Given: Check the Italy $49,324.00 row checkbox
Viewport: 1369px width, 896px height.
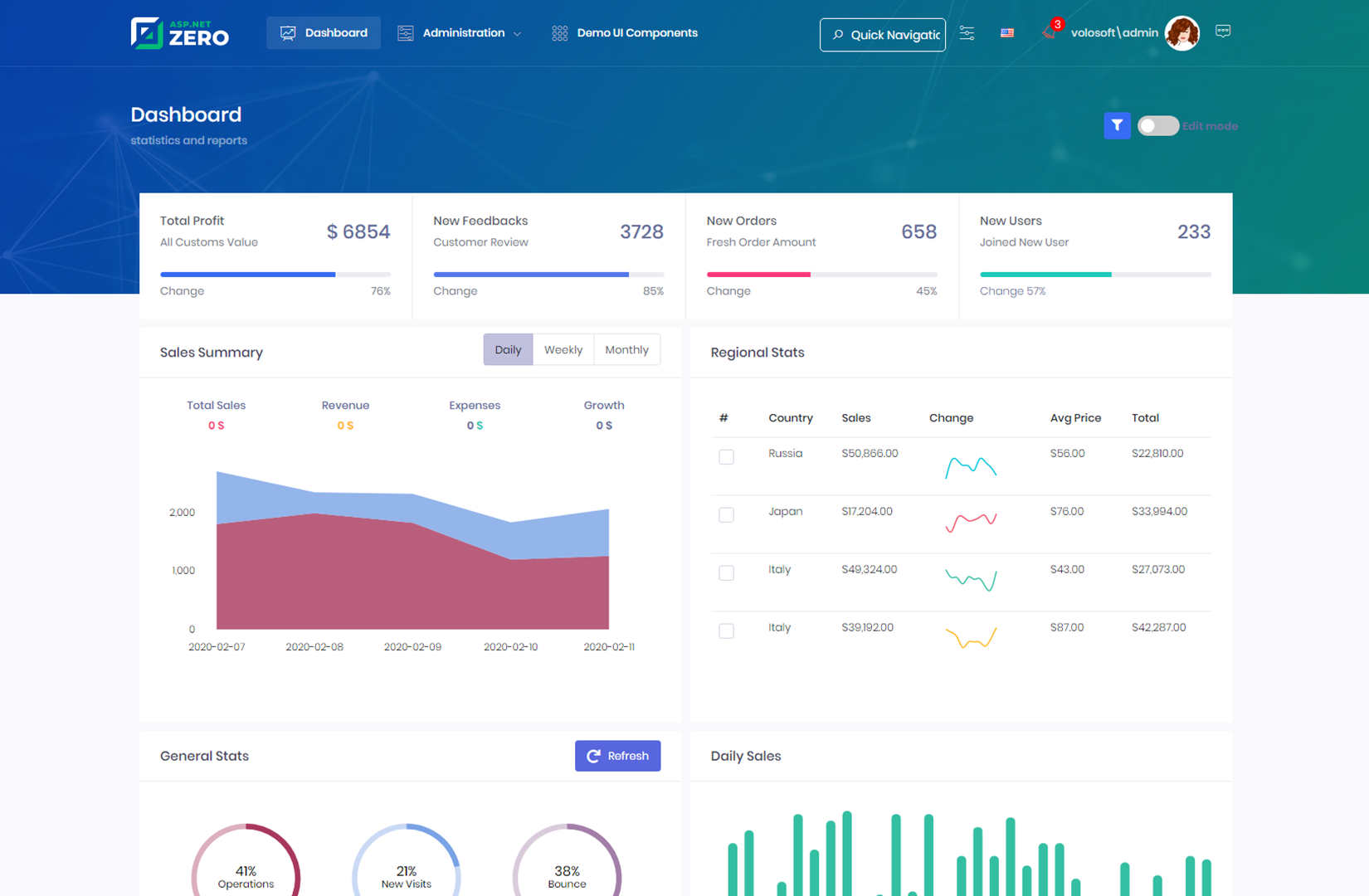Looking at the screenshot, I should pyautogui.click(x=726, y=572).
